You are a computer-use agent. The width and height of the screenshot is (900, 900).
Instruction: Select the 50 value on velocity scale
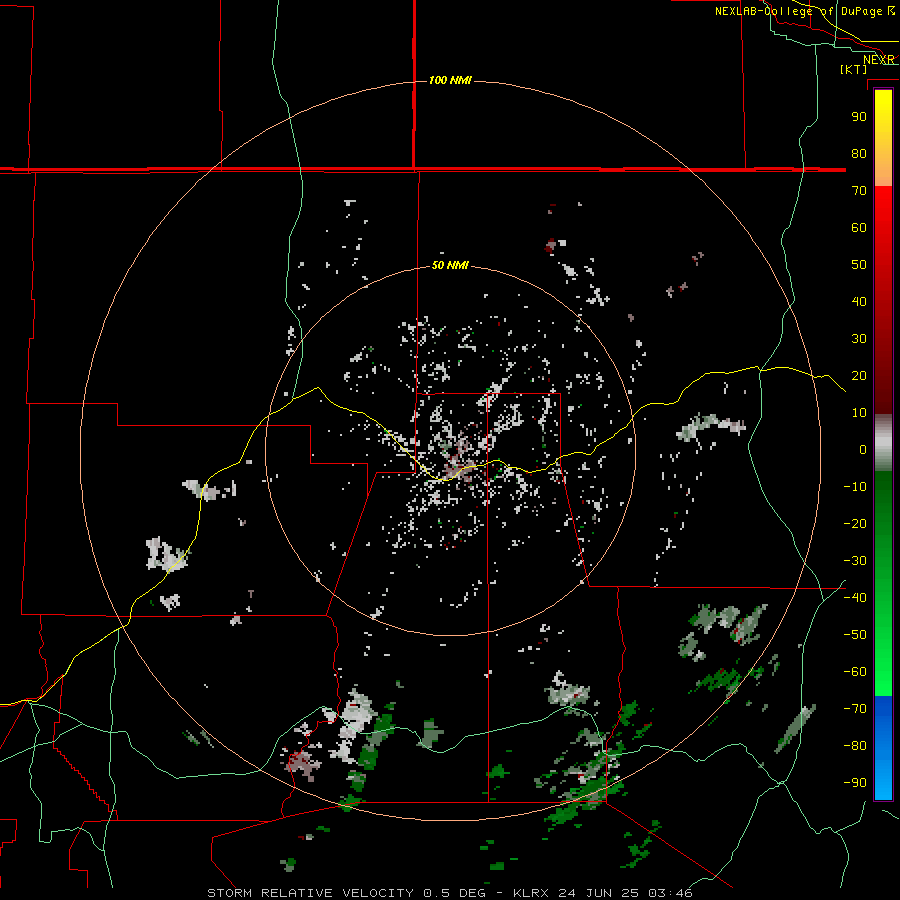859,265
